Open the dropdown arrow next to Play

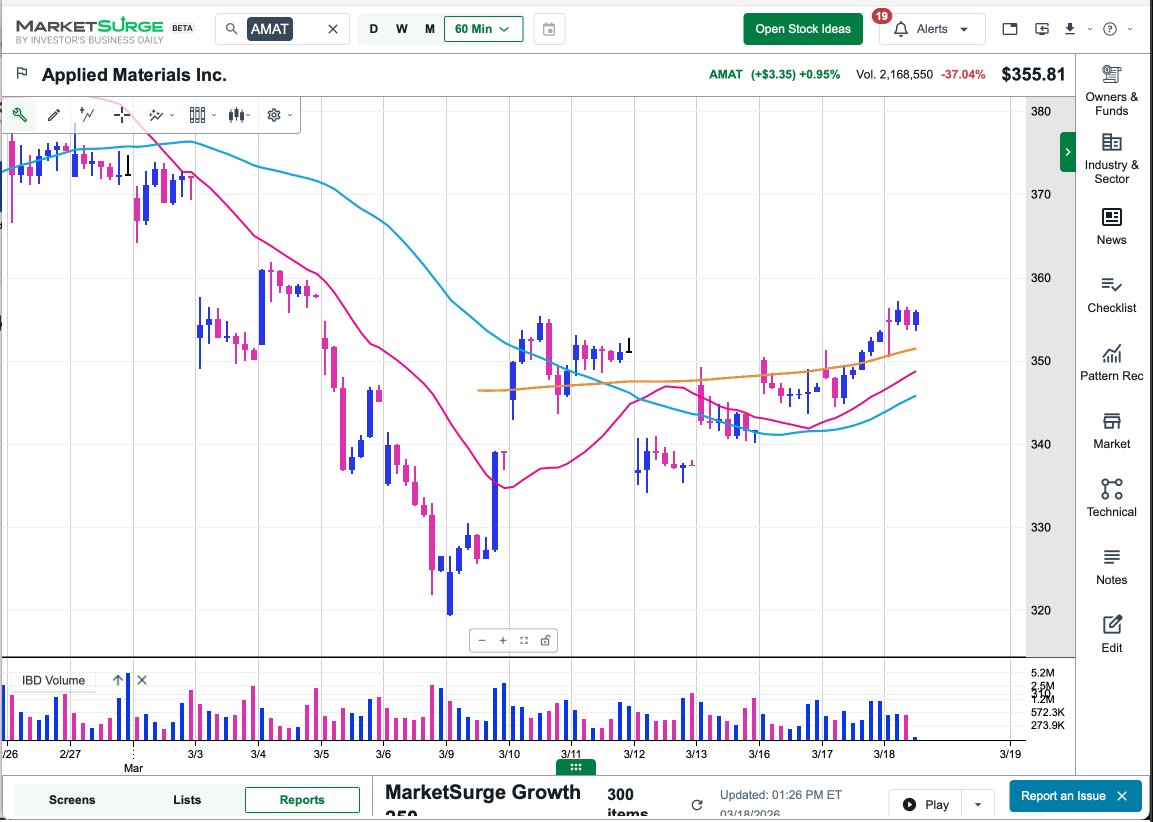(x=978, y=804)
